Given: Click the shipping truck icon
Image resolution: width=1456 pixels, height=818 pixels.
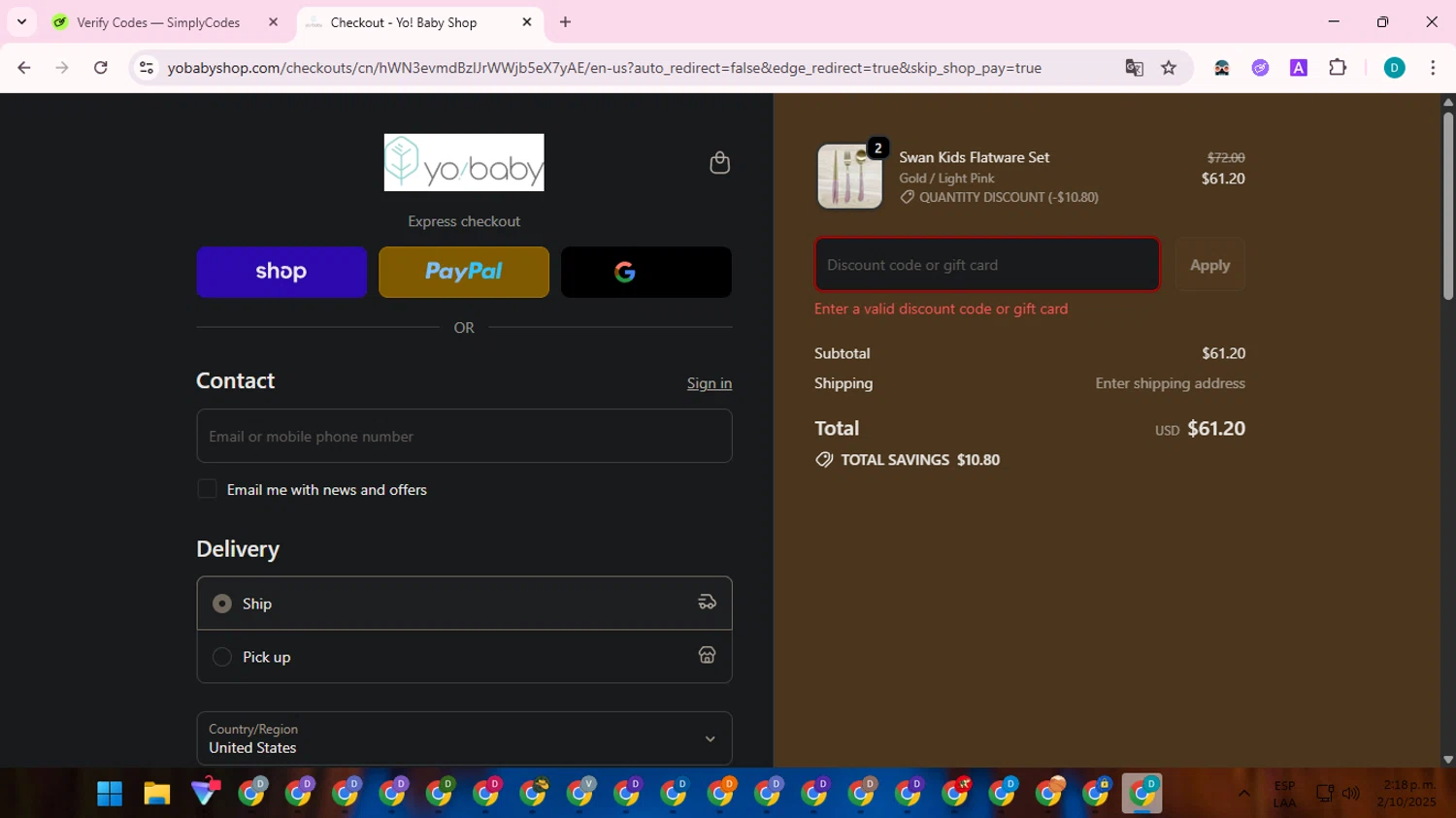Looking at the screenshot, I should coord(707,603).
